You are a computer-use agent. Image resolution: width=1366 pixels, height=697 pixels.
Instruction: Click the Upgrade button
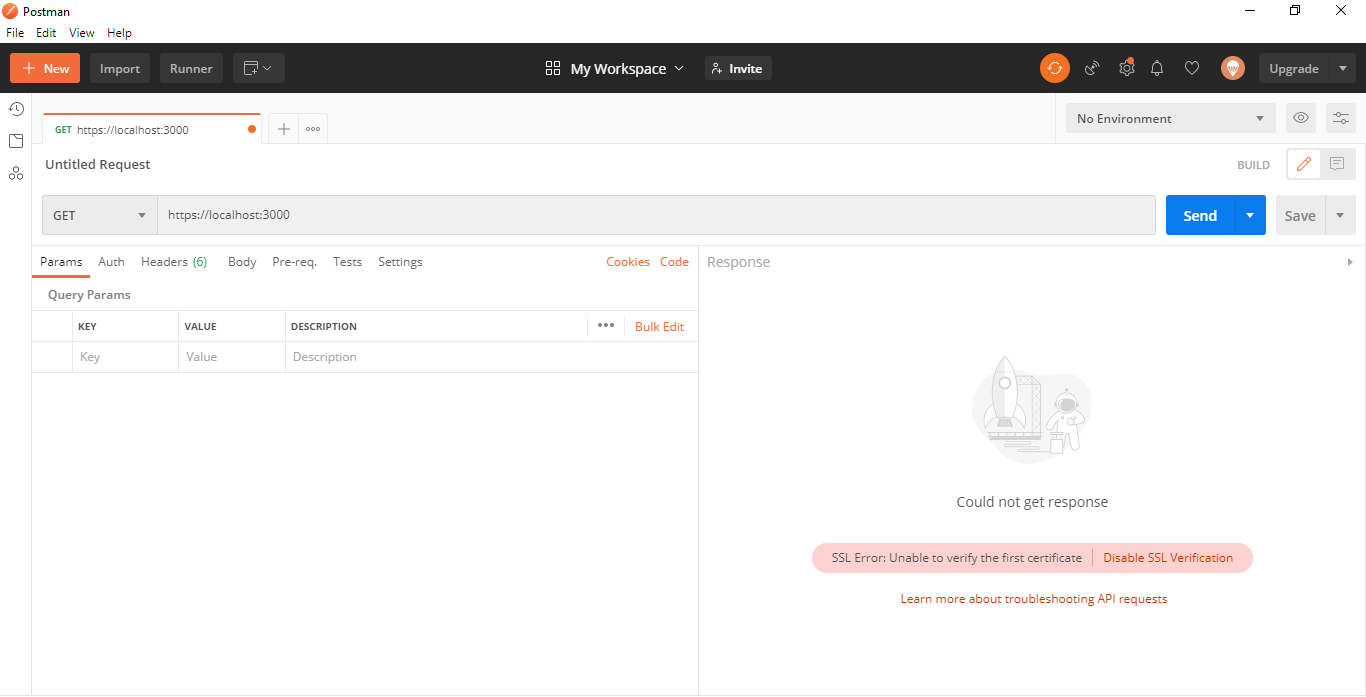(x=1294, y=68)
